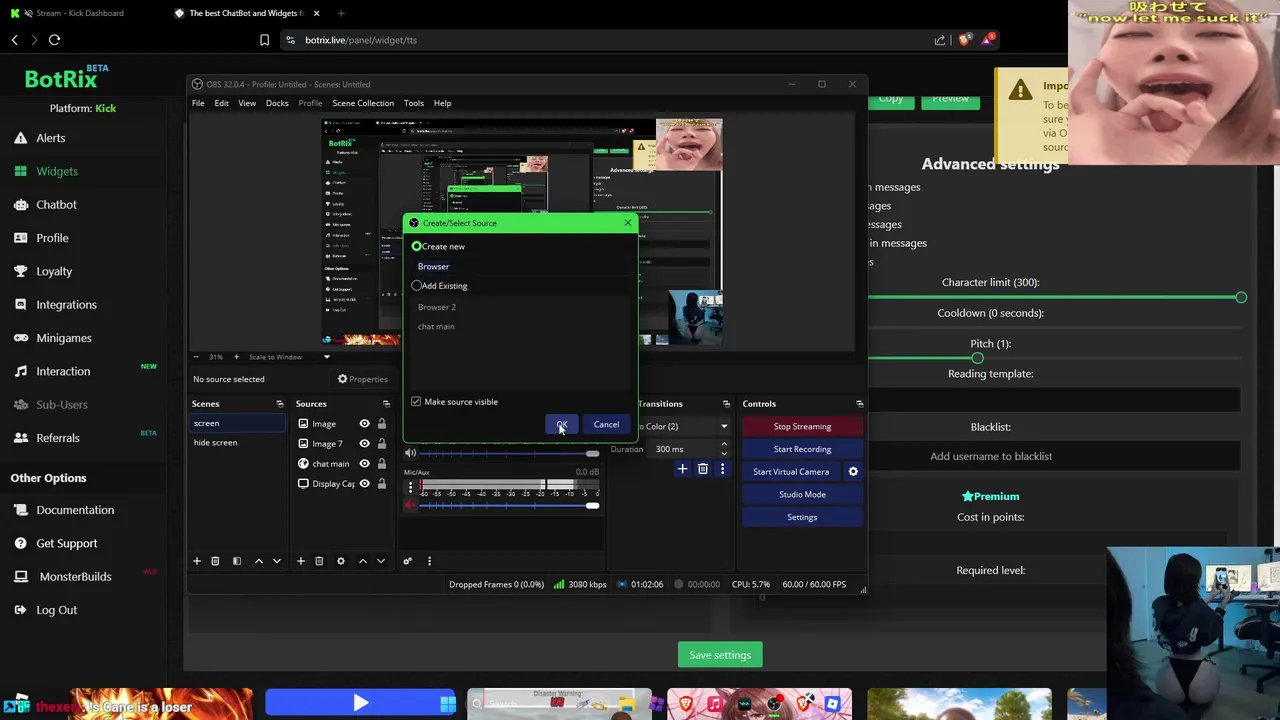Switch to Stream - Kick Dashboard tab

pyautogui.click(x=80, y=13)
